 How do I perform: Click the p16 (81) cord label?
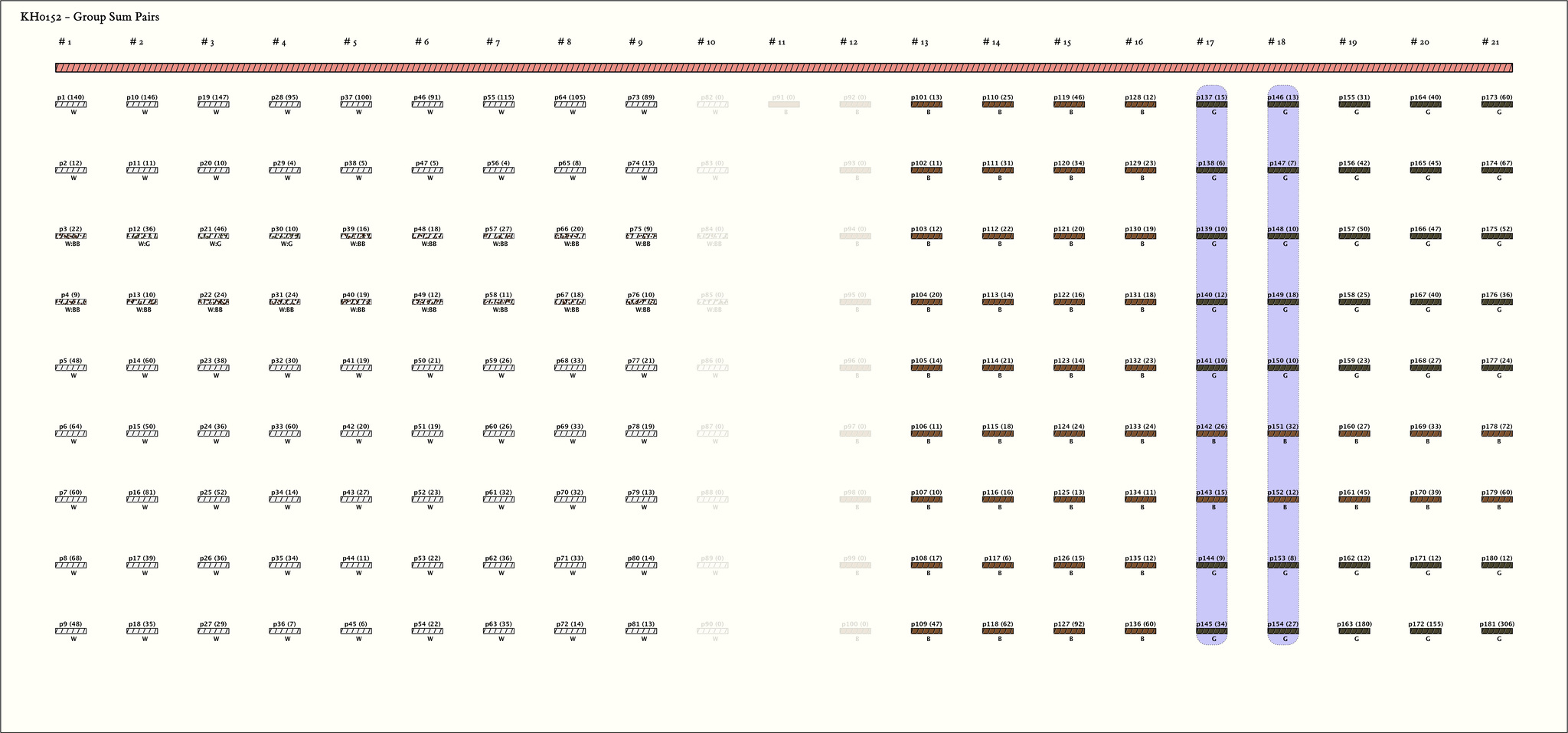[142, 492]
